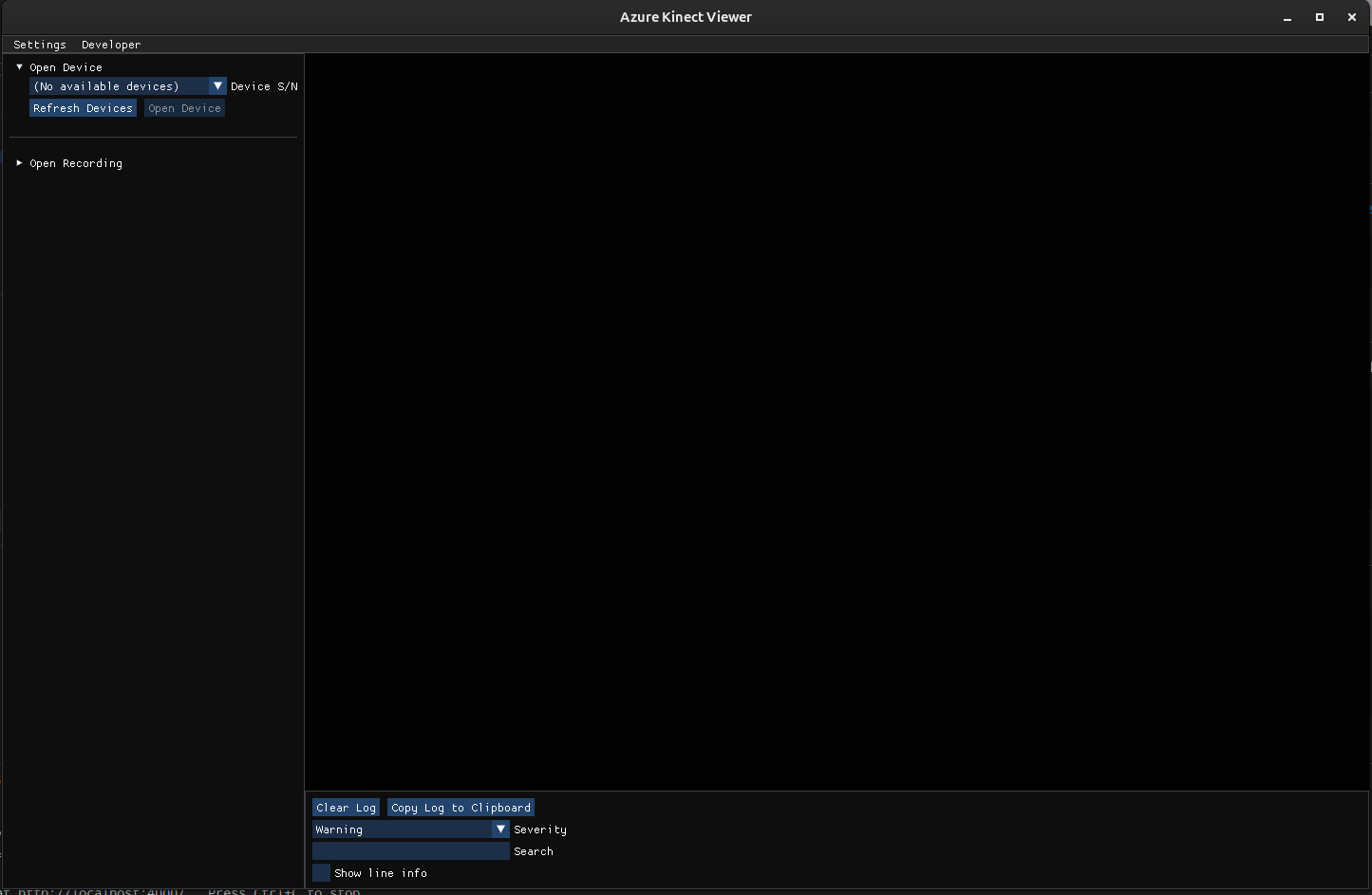Click the Severity label text

[540, 830]
